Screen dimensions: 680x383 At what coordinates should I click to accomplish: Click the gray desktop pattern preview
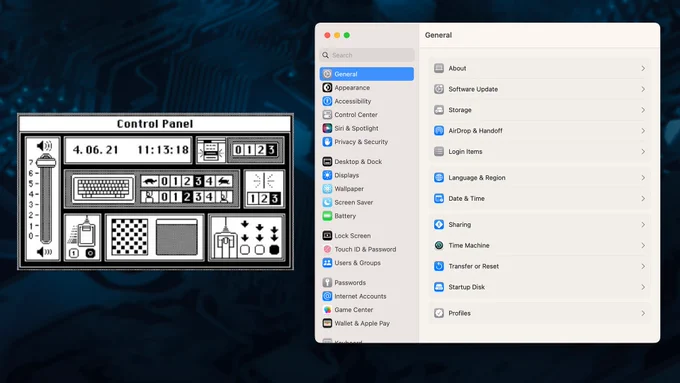pyautogui.click(x=177, y=237)
